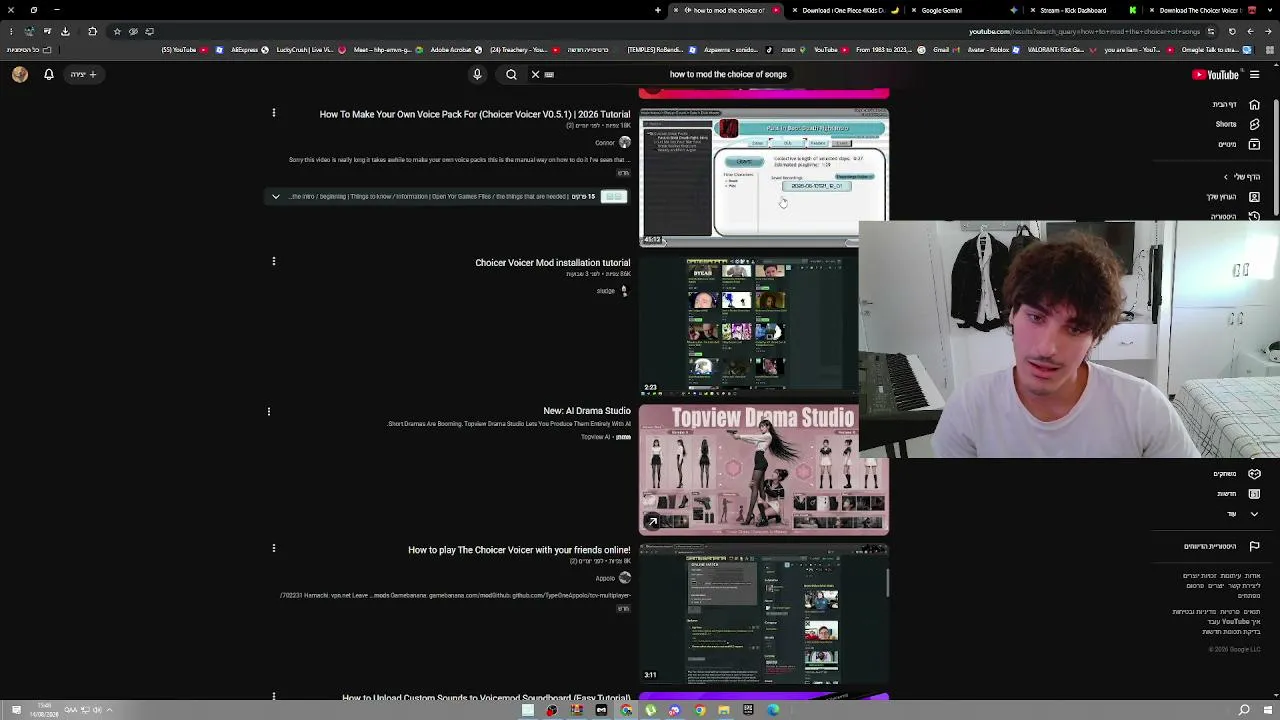This screenshot has width=1280, height=720.
Task: Open 'Choicer Voicer Mod installation tutorial' title
Action: (553, 263)
